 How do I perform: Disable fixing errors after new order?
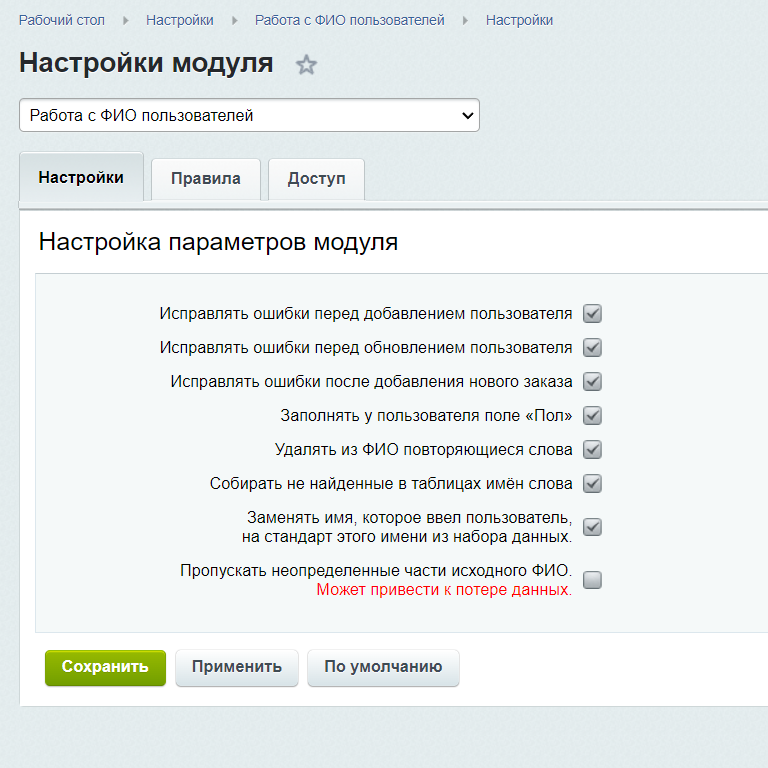(x=592, y=382)
